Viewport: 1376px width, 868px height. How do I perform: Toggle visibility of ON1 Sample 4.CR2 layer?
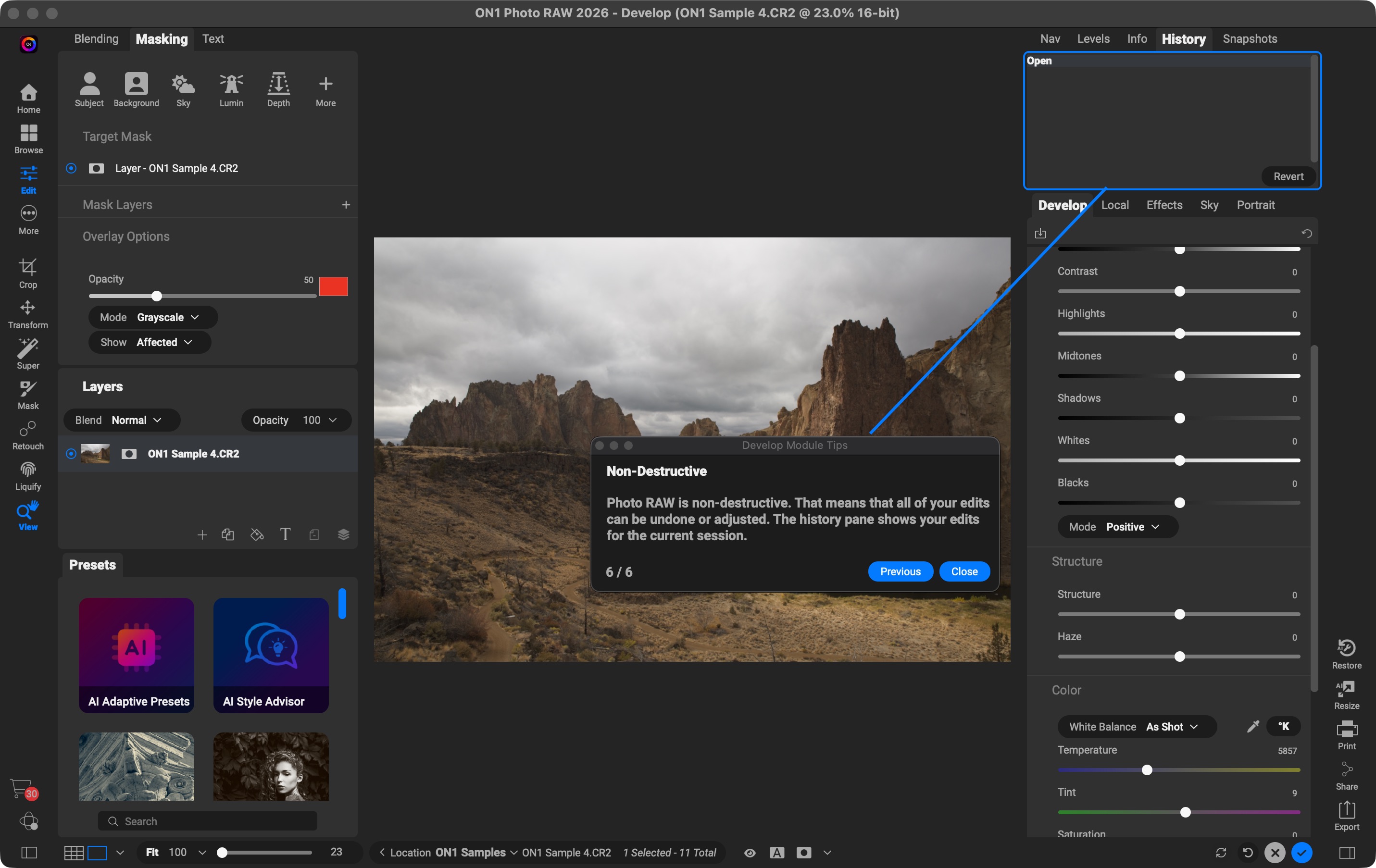click(71, 453)
